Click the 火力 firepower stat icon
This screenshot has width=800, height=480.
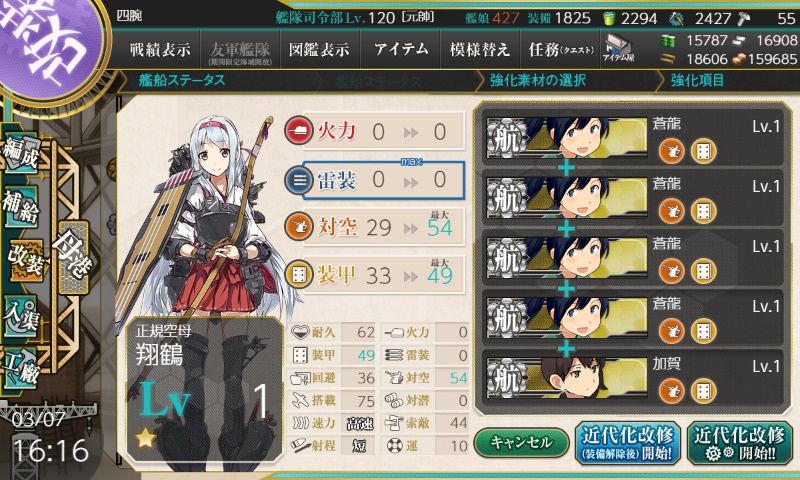click(x=298, y=131)
